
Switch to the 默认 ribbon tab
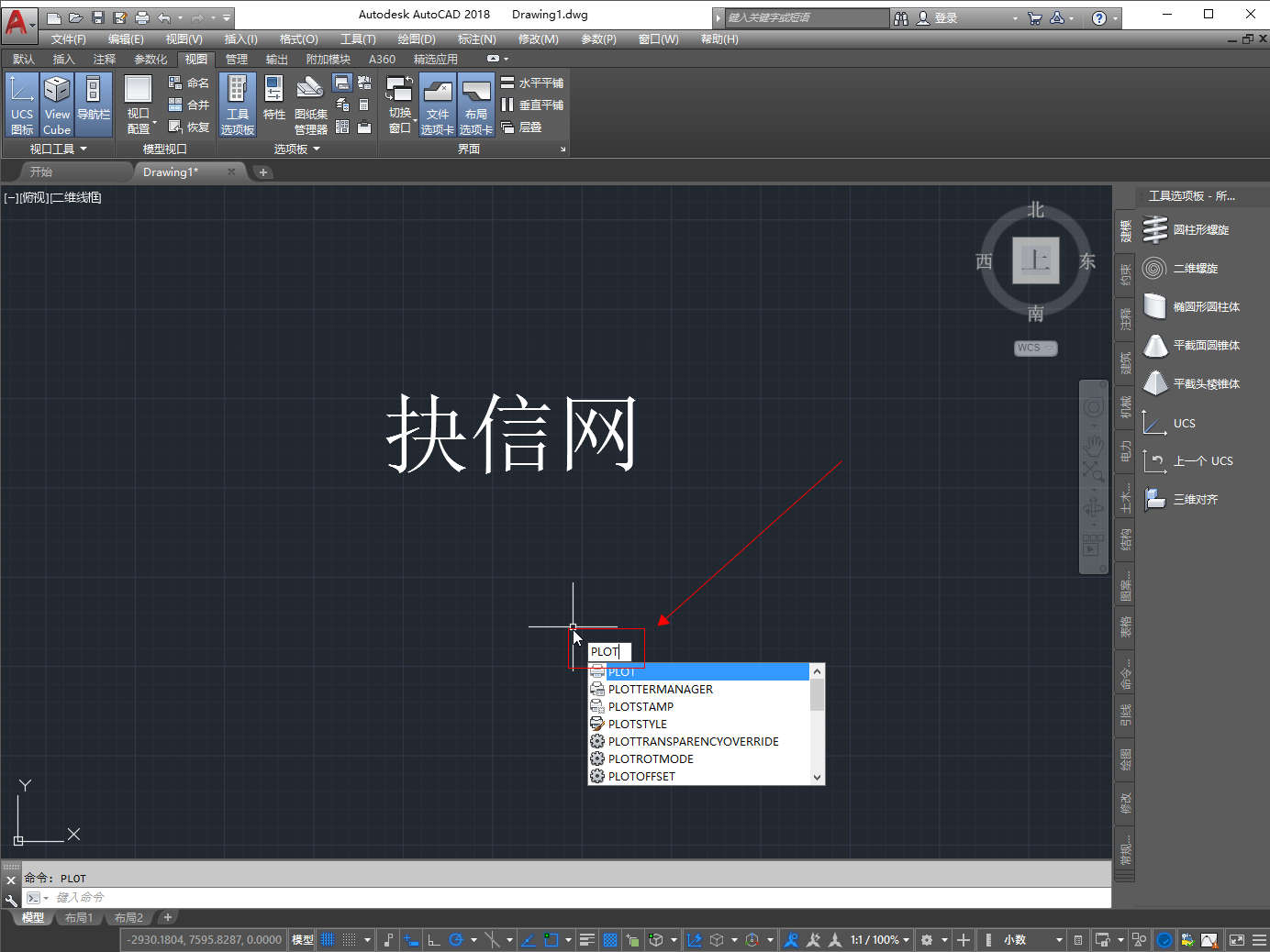24,59
